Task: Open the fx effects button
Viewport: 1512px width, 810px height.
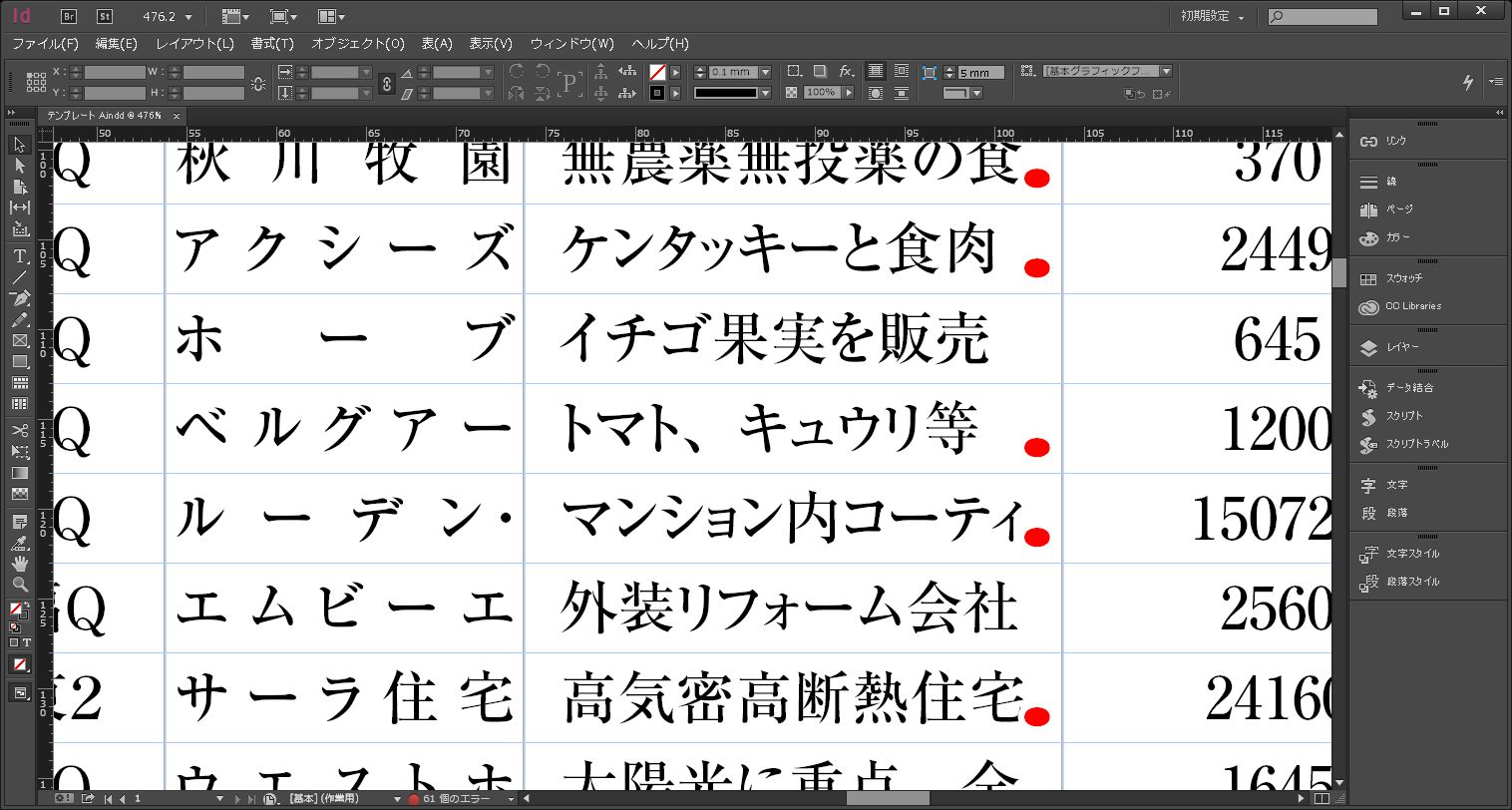Action: [846, 72]
